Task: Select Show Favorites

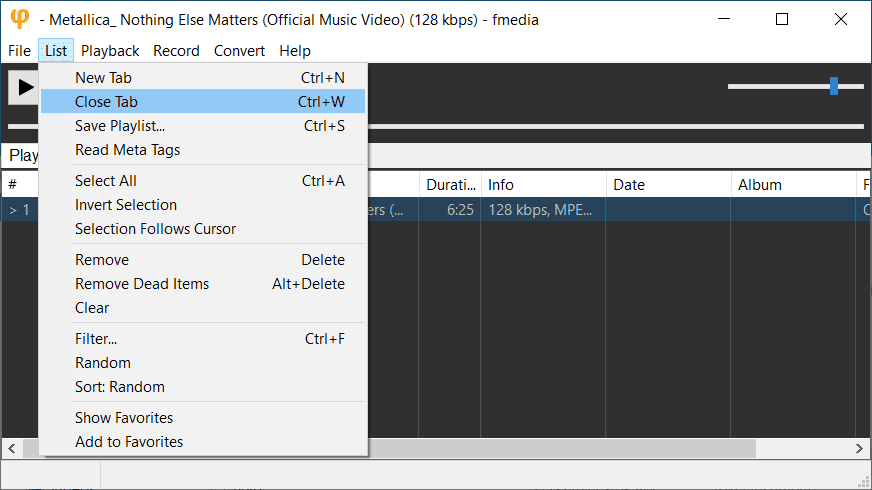Action: [203, 418]
